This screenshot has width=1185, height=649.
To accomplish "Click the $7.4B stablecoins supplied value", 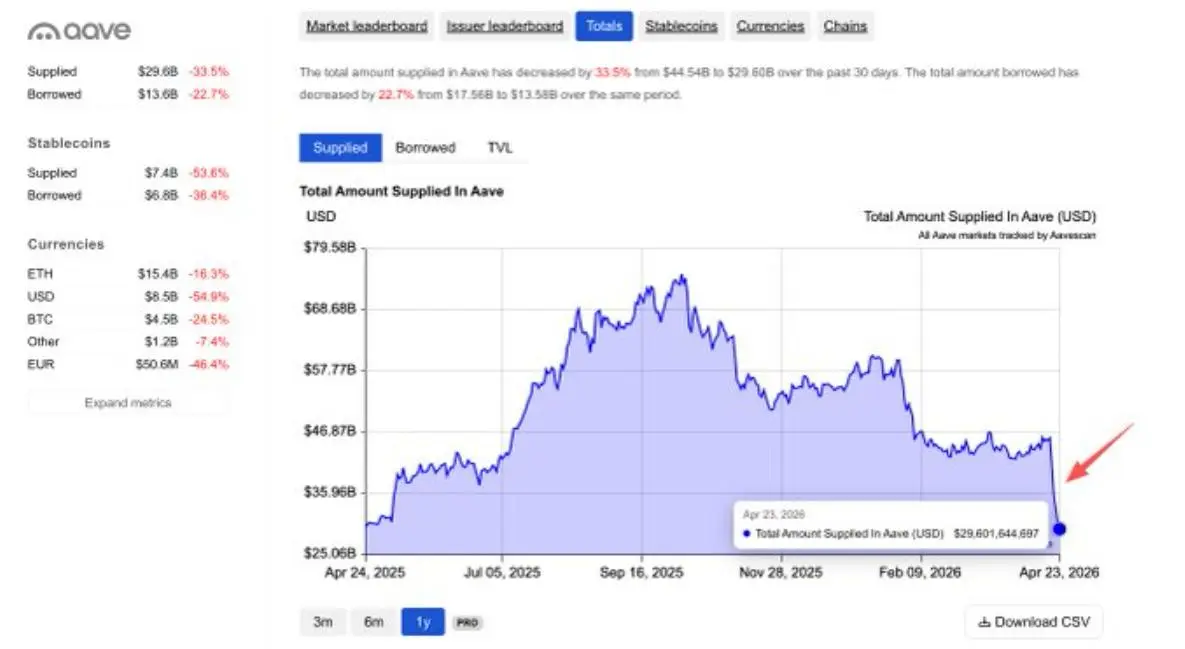I will pyautogui.click(x=161, y=172).
